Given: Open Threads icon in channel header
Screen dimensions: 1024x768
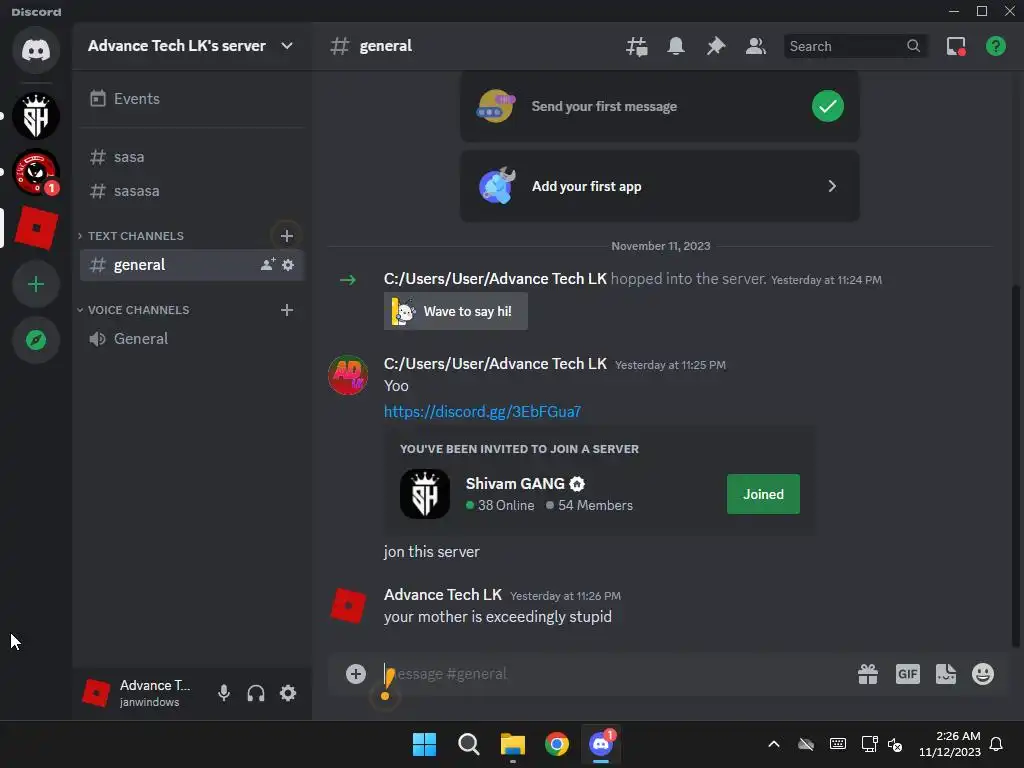Looking at the screenshot, I should 637,46.
